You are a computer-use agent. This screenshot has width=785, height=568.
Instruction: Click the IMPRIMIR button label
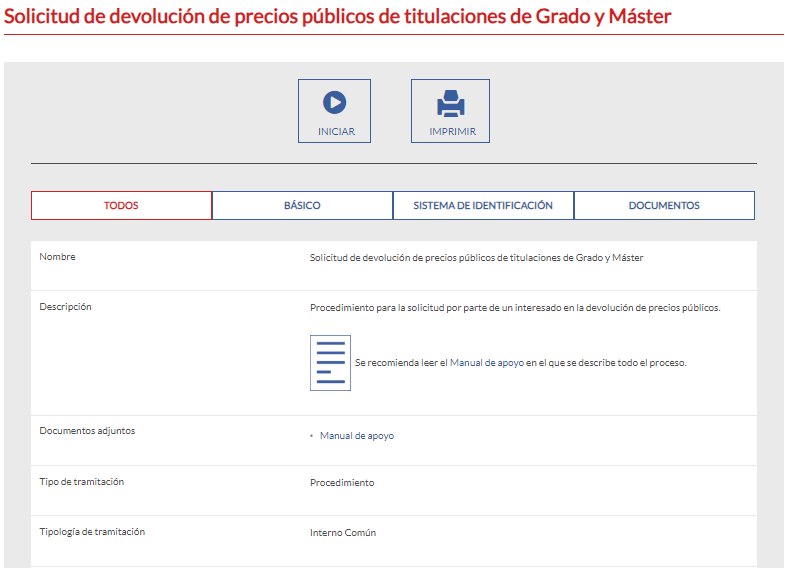pyautogui.click(x=453, y=132)
